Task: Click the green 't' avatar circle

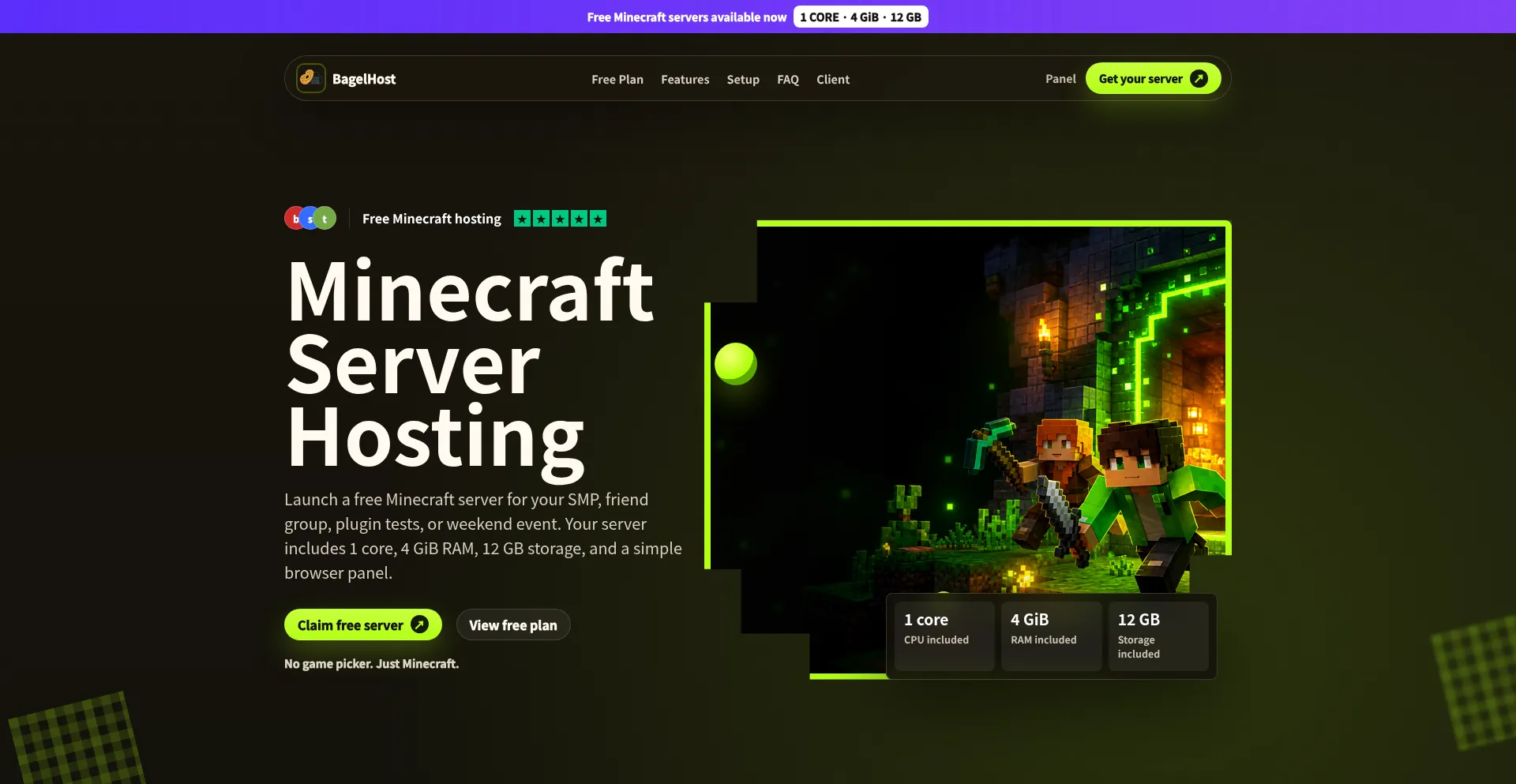Action: coord(325,218)
